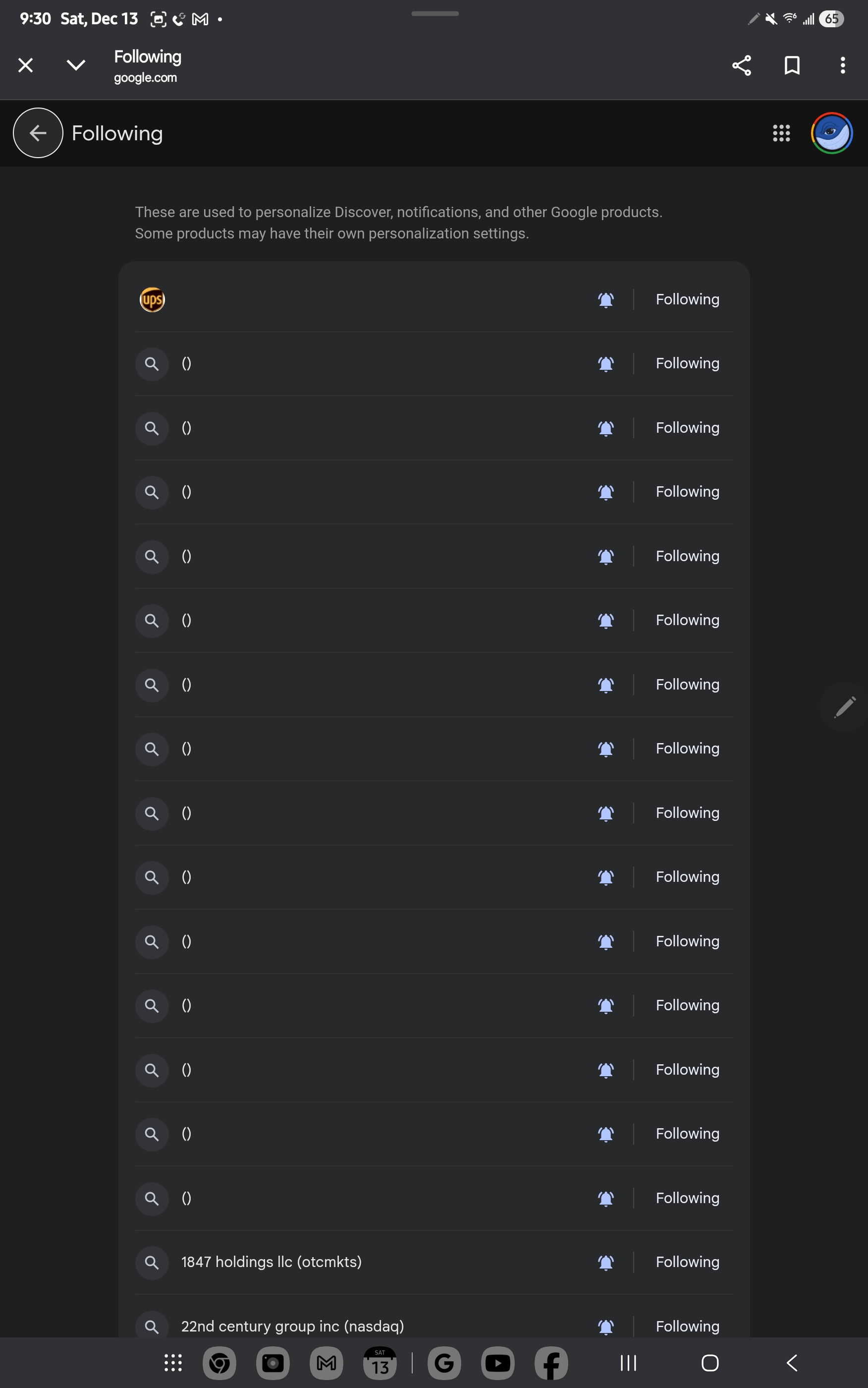
Task: Open the three-dot browser overflow menu
Action: pyautogui.click(x=842, y=65)
